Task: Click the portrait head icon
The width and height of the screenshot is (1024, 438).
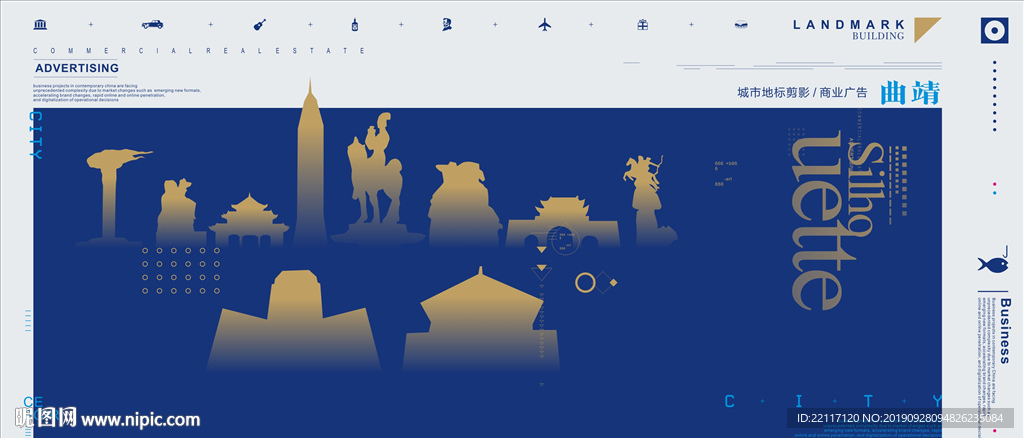Action: pos(447,25)
